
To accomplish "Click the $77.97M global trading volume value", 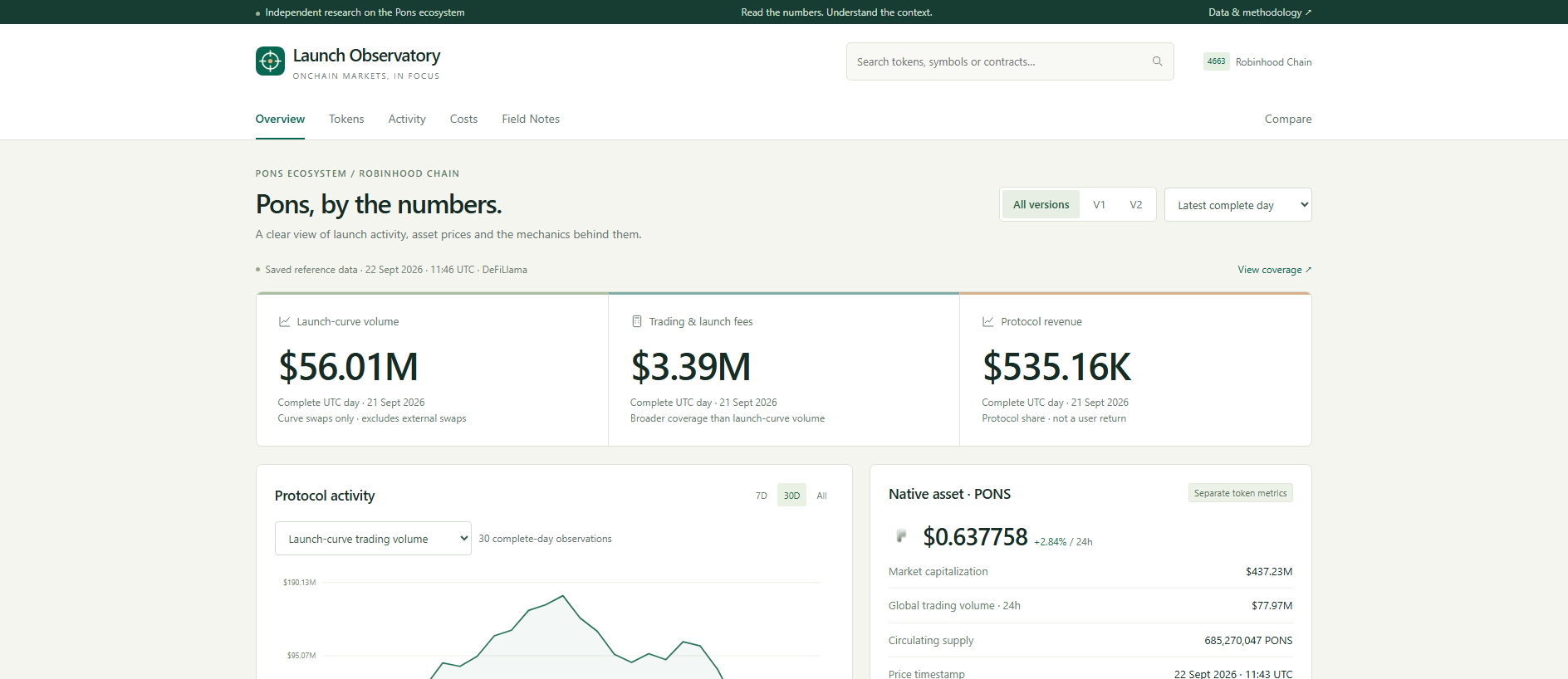I will (x=1272, y=606).
